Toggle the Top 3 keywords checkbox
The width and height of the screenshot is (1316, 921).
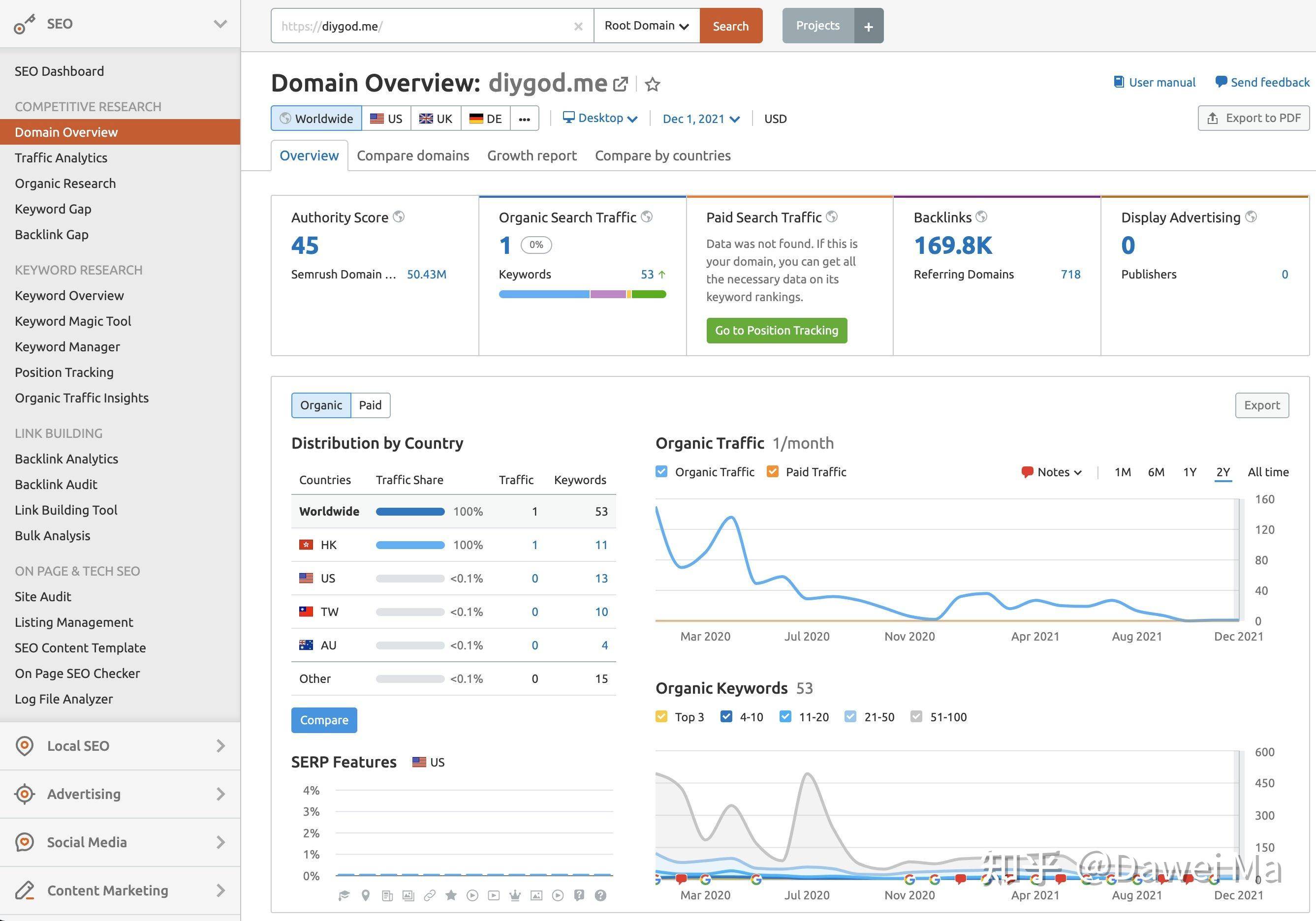[661, 716]
